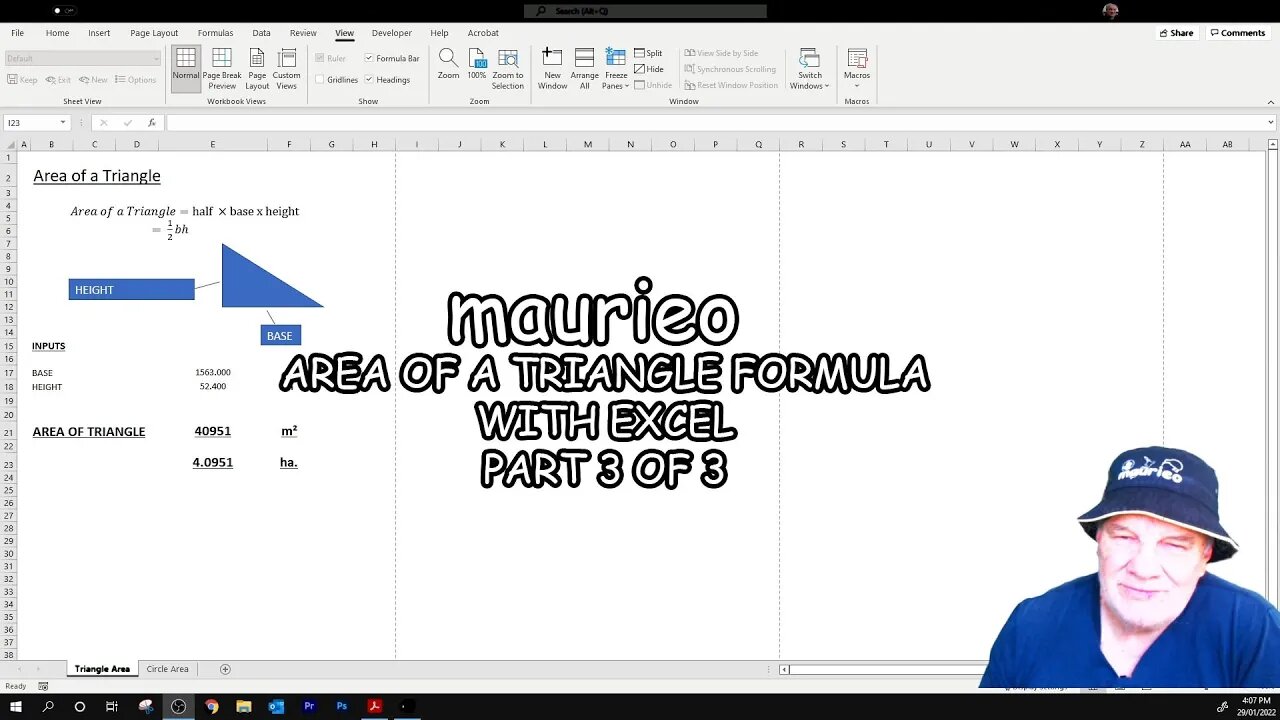Open the Zoom dialog

(448, 65)
